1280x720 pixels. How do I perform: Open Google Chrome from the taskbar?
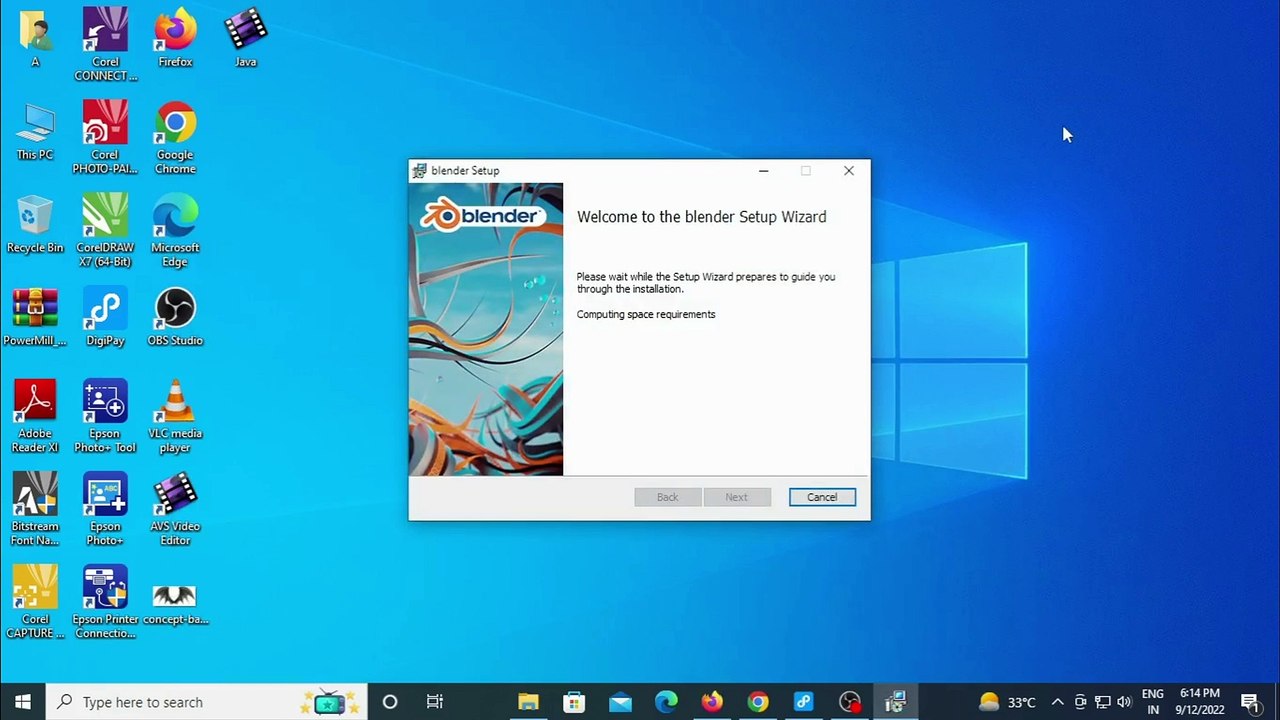[758, 702]
